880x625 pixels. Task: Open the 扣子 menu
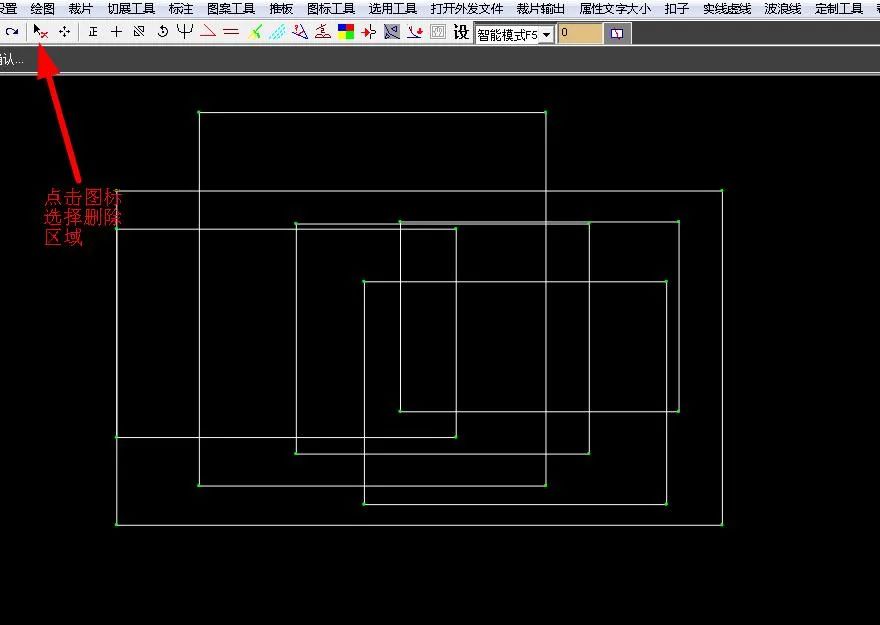click(x=677, y=9)
